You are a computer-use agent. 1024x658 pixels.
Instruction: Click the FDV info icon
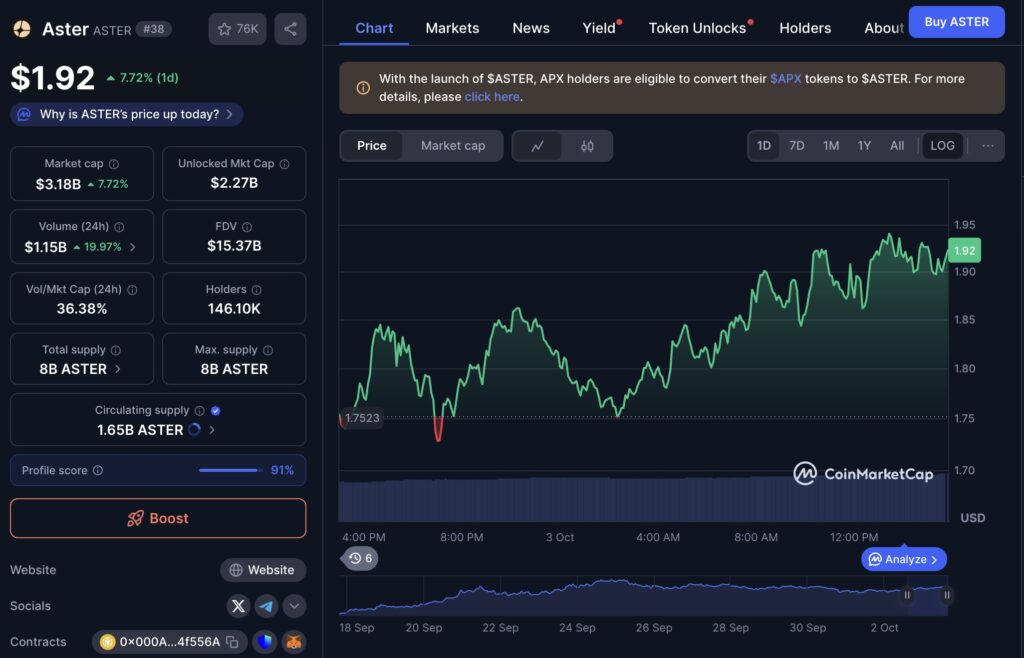point(247,227)
